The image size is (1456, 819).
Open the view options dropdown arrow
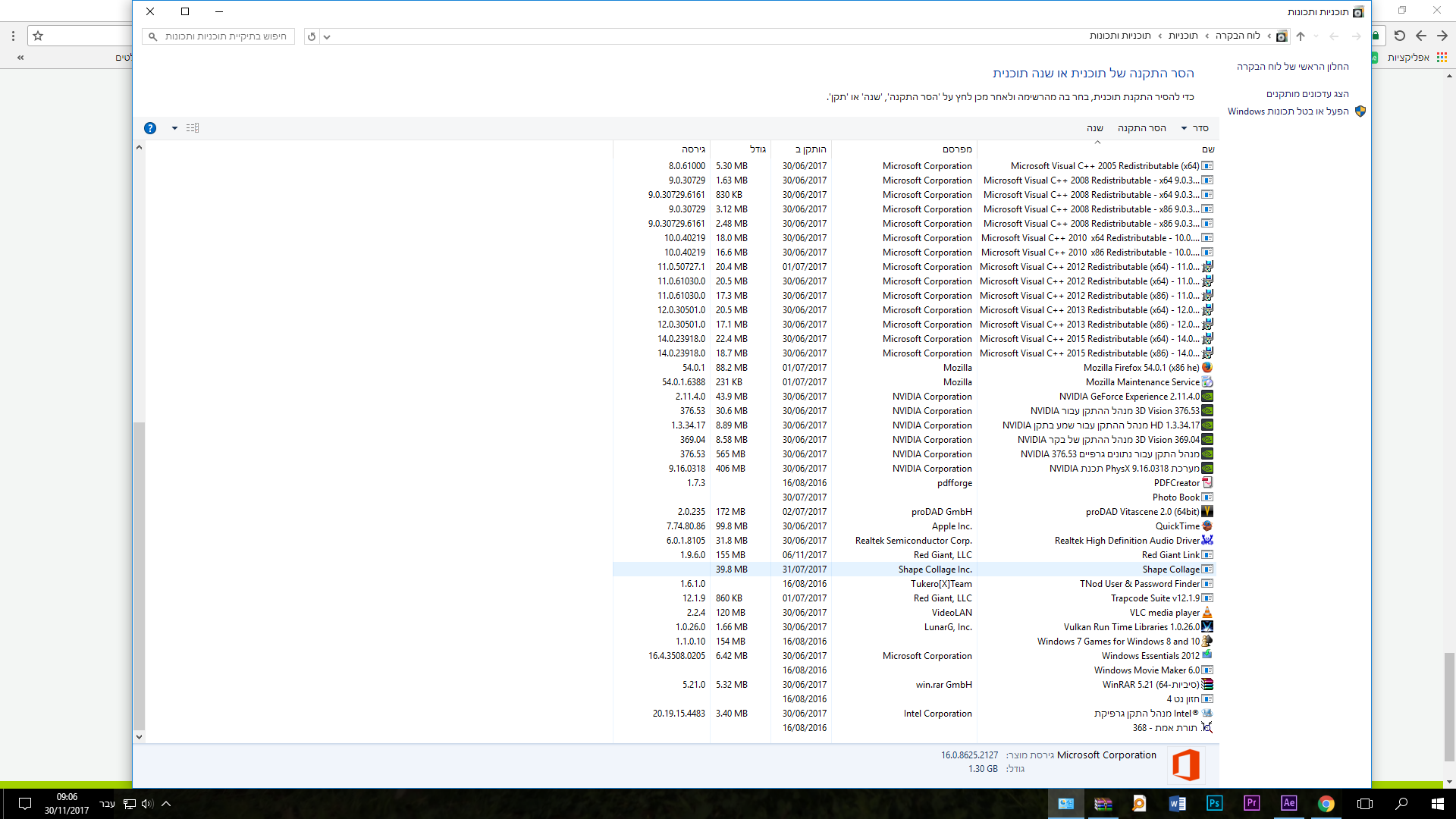[x=174, y=128]
